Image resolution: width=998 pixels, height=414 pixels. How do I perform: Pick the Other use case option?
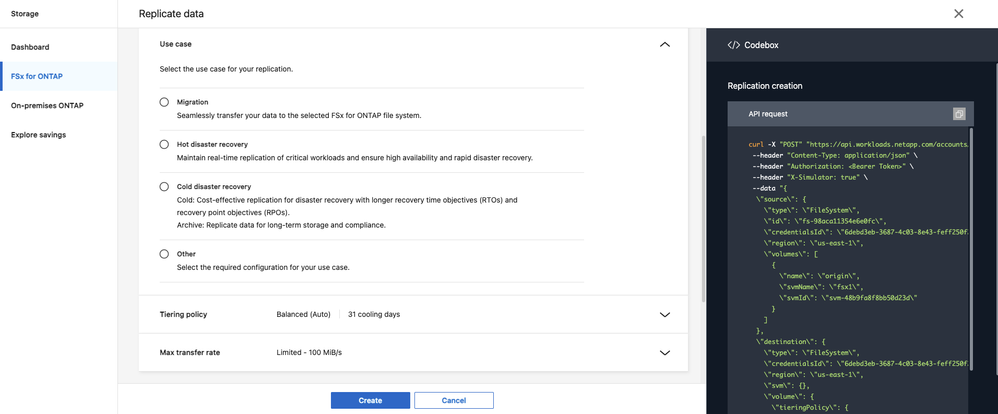click(x=164, y=254)
